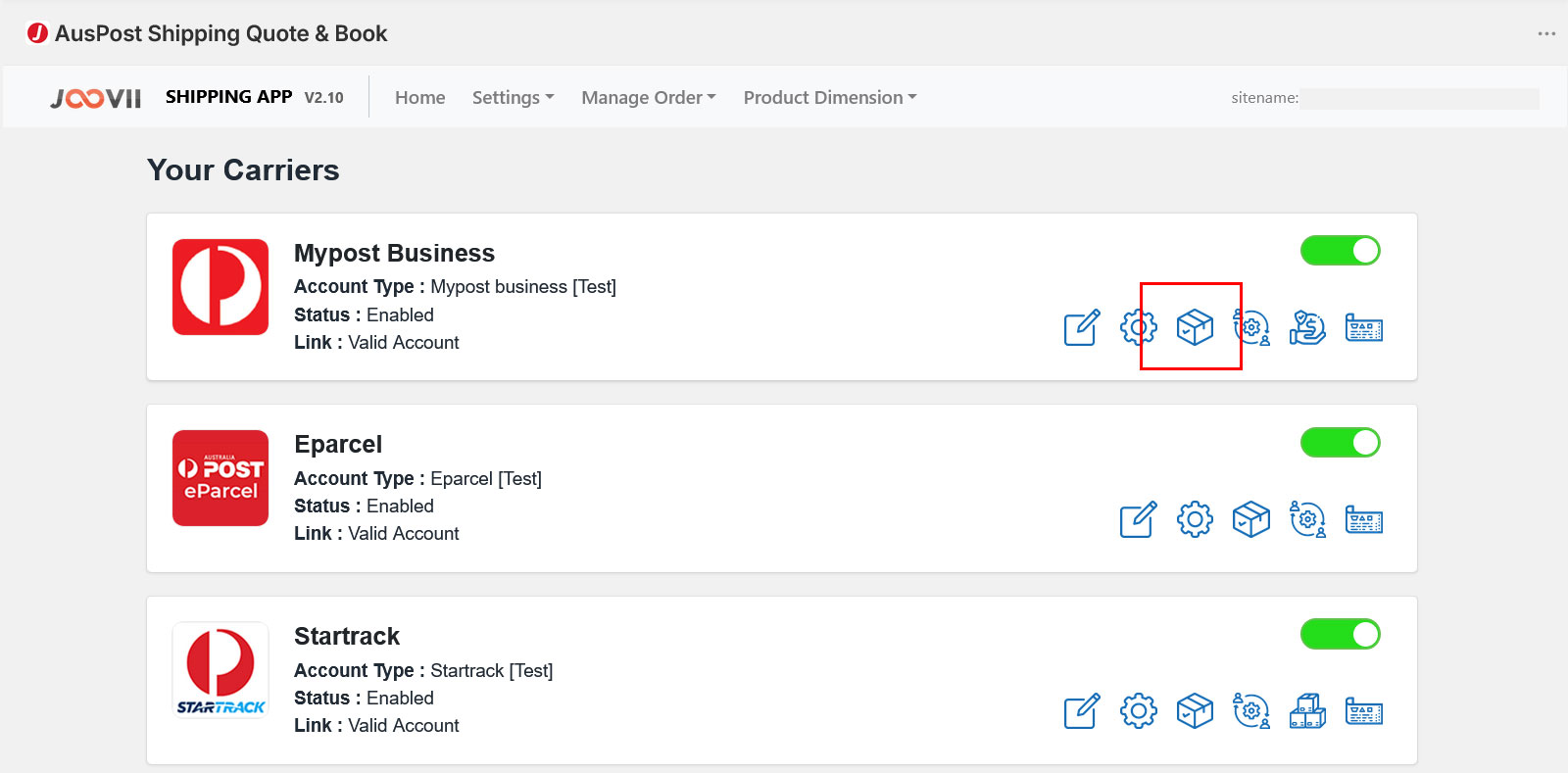Expand the Product Dimension dropdown
This screenshot has height=773, width=1568.
coord(830,98)
